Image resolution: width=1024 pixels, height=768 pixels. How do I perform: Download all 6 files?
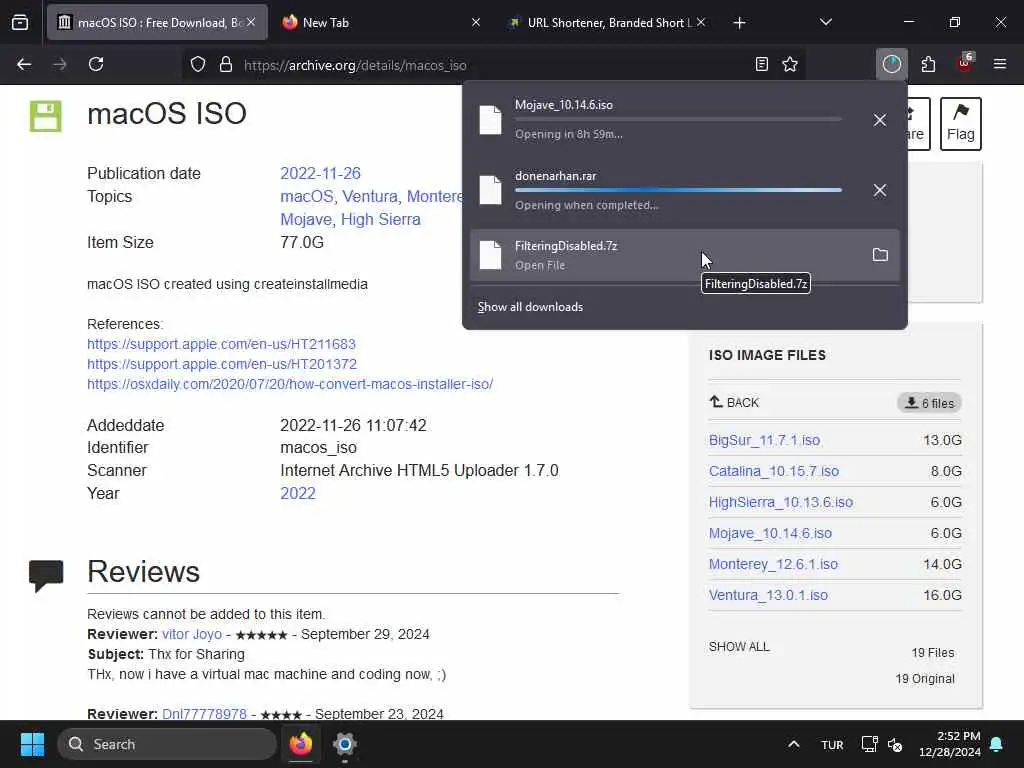click(x=929, y=403)
